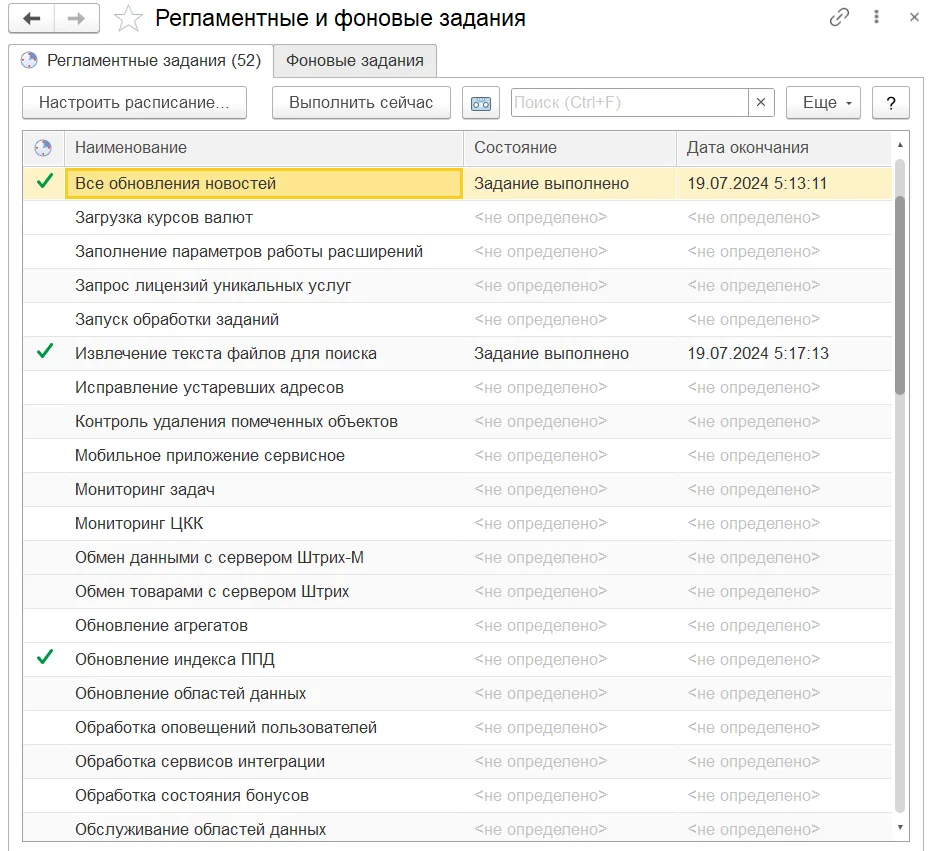Select row Обмен товарами с сервером Штрих
This screenshot has height=851, width=932.
pyautogui.click(x=457, y=591)
